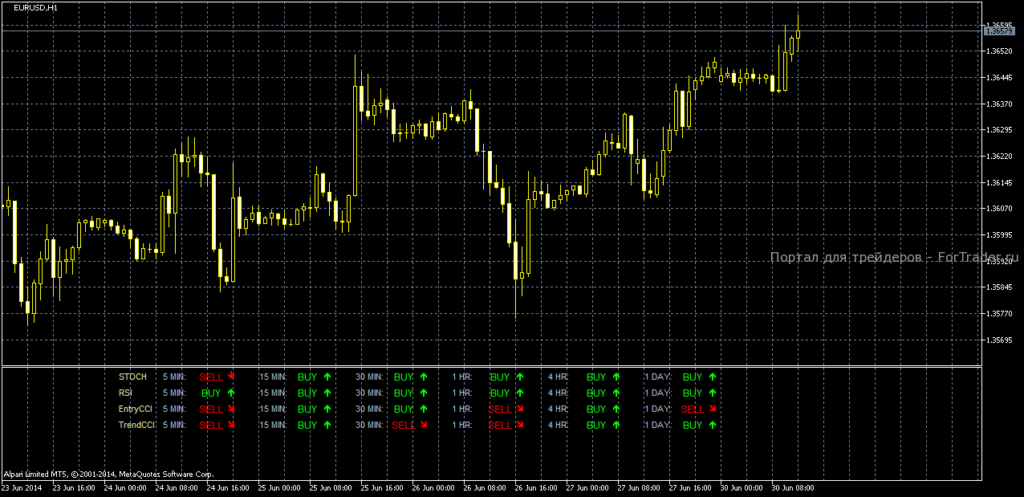Click the RSI 4 HR BUY signal text
The image size is (1024, 497).
click(x=596, y=393)
